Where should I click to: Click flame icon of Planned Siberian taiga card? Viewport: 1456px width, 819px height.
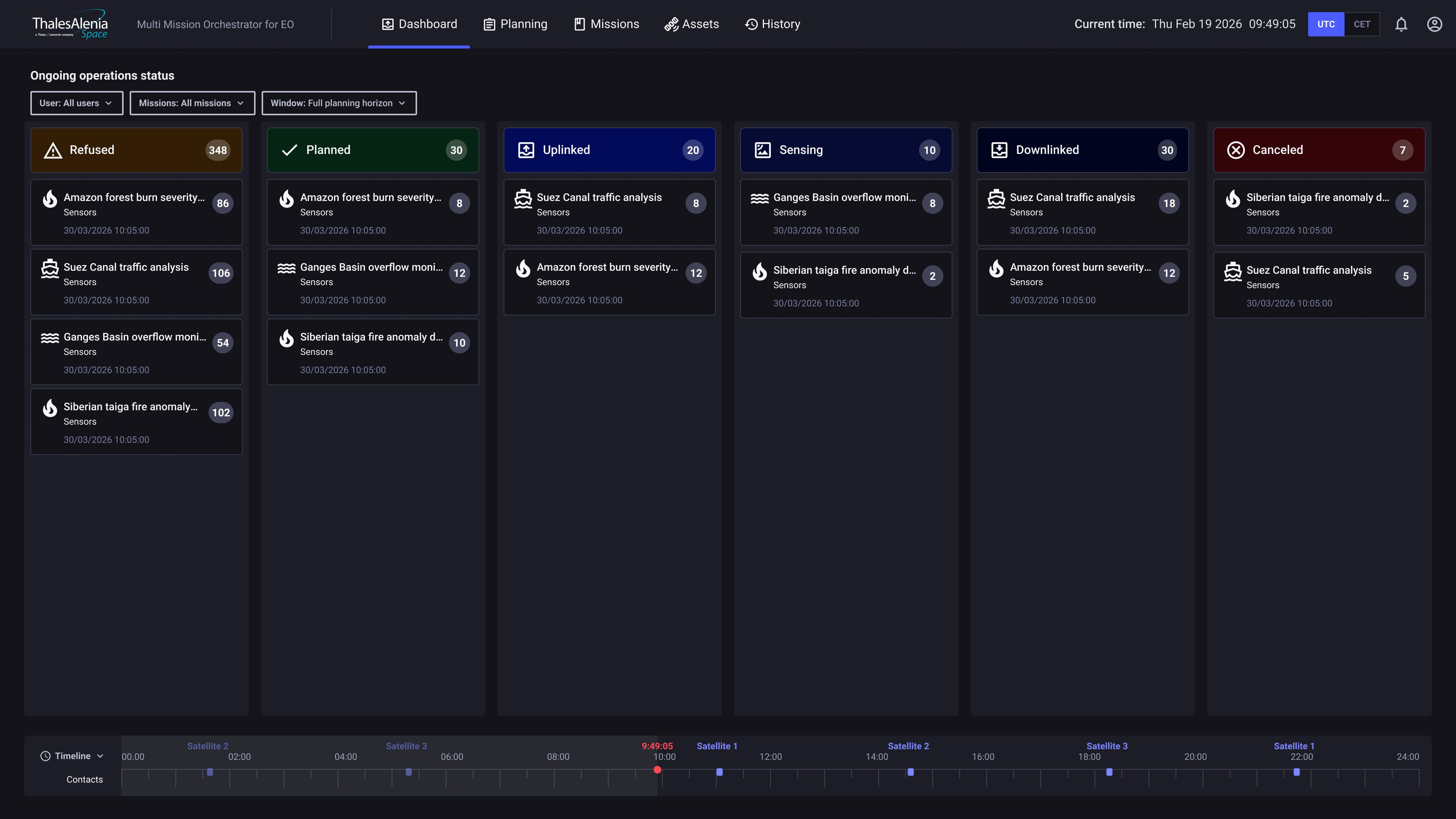coord(287,338)
